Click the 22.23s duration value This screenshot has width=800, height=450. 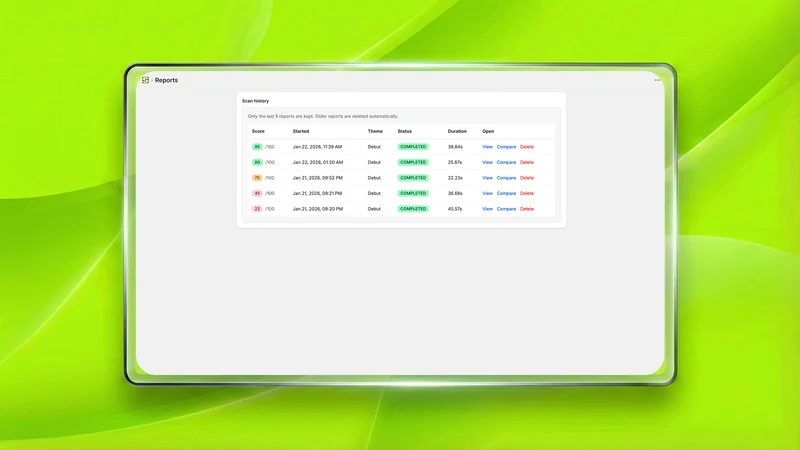[455, 178]
